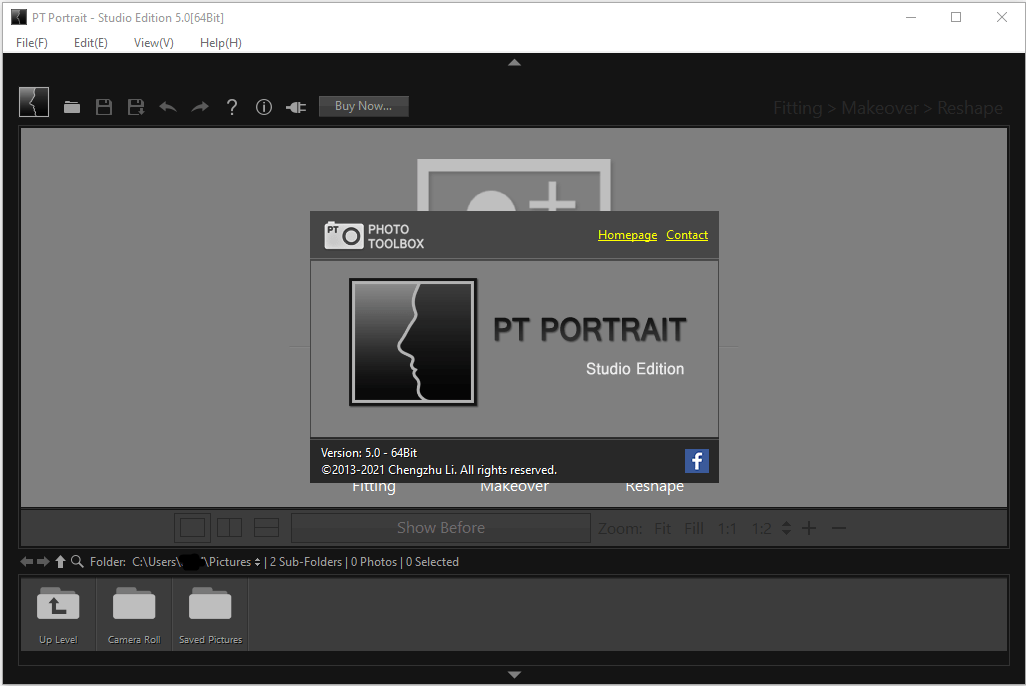Show about info with the circled i icon
Screen dimensions: 1026x686
[264, 107]
